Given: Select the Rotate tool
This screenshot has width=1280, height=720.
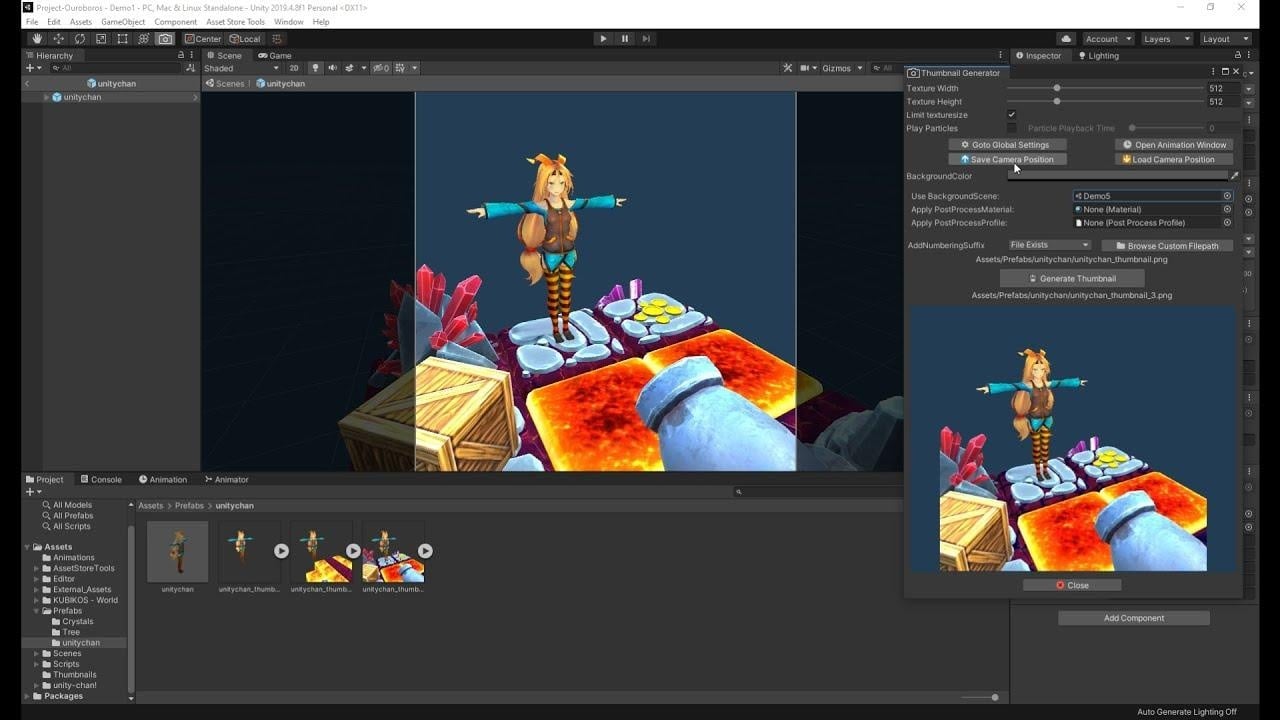Looking at the screenshot, I should point(80,39).
